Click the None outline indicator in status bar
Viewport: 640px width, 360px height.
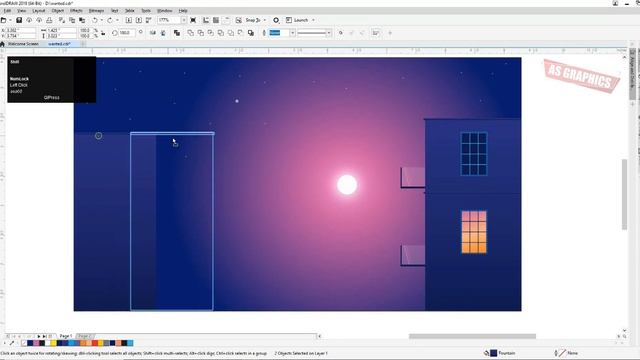click(x=562, y=353)
